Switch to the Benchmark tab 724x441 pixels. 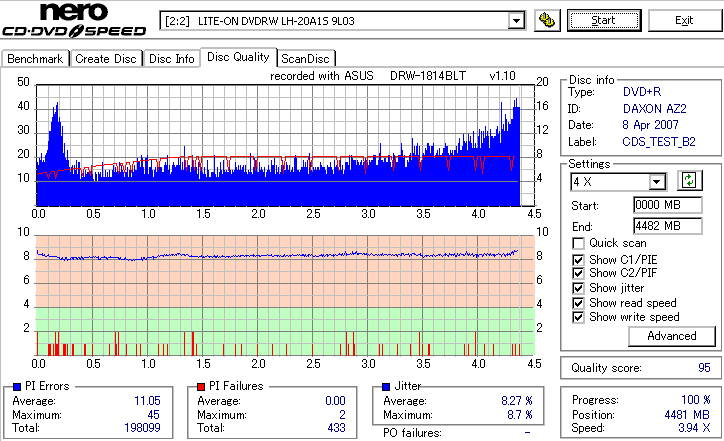(35, 59)
